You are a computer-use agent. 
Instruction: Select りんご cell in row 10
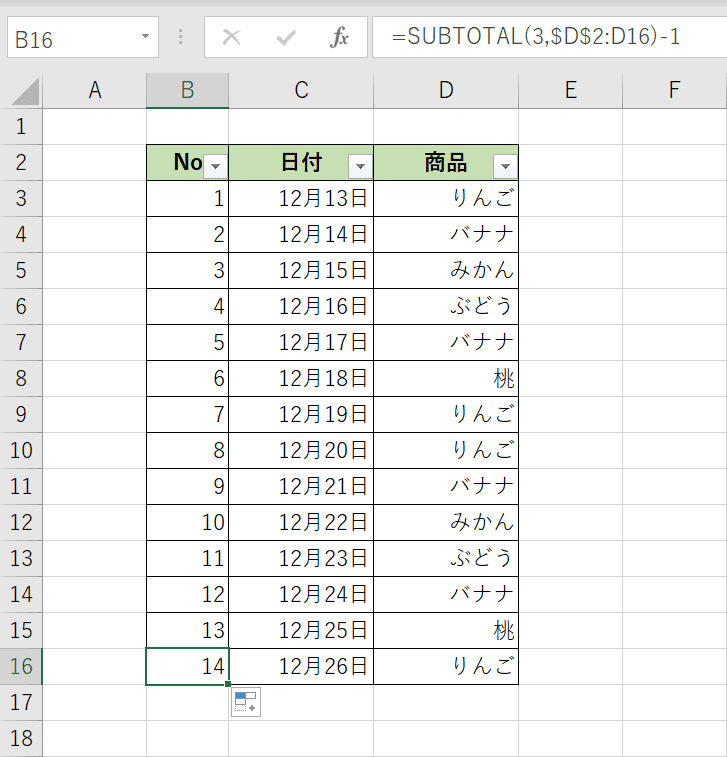pos(446,450)
